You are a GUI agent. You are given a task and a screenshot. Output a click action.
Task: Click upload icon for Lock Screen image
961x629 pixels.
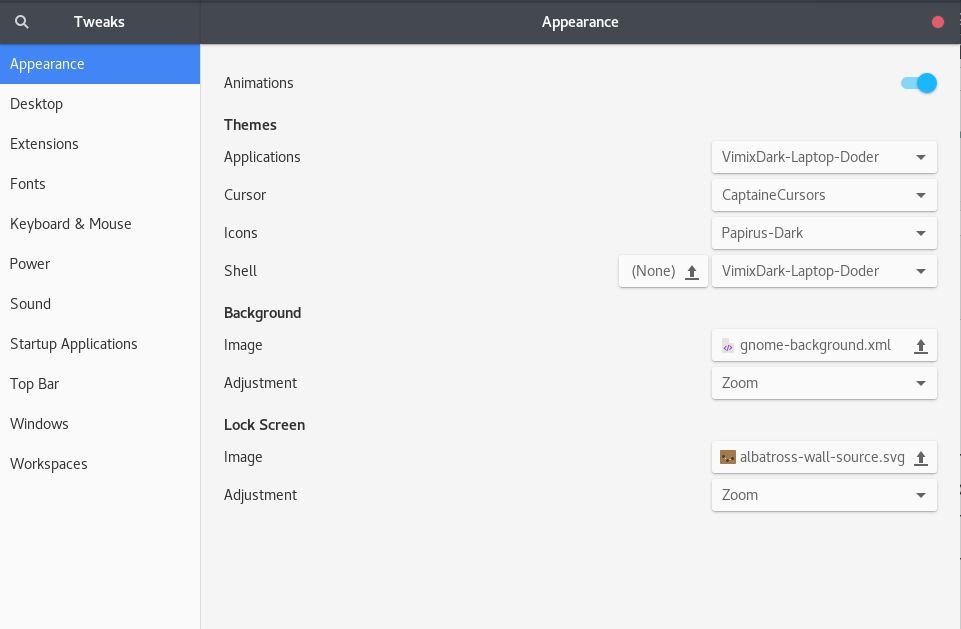[x=921, y=458]
